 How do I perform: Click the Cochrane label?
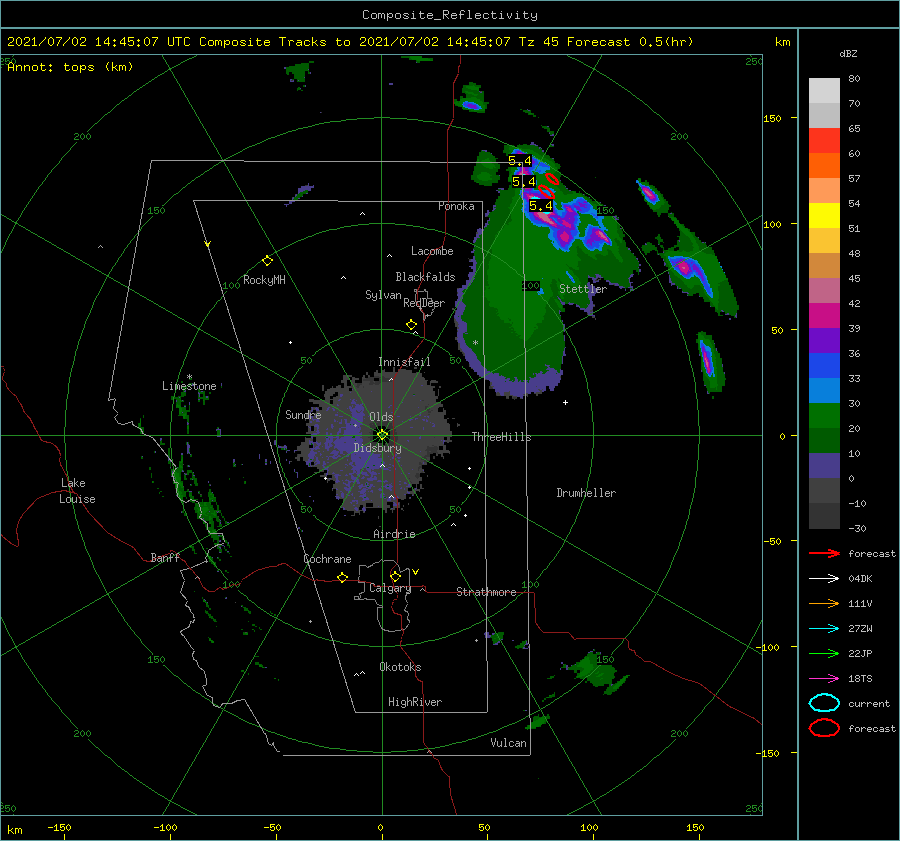tap(327, 559)
